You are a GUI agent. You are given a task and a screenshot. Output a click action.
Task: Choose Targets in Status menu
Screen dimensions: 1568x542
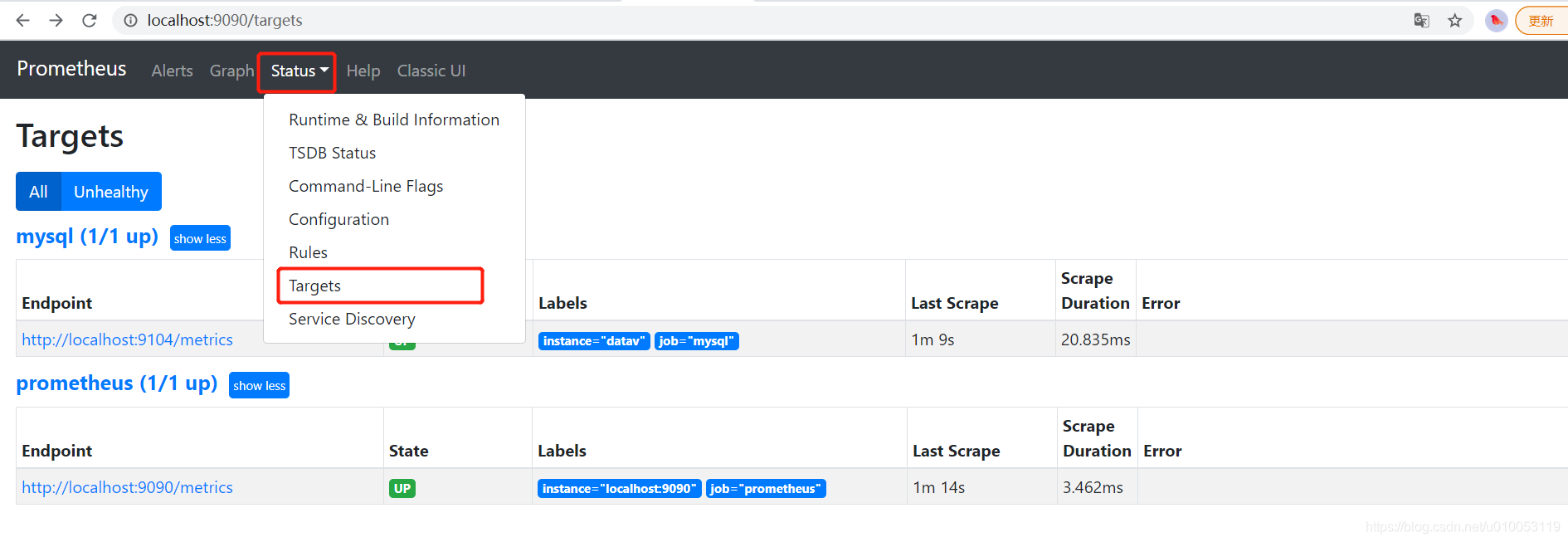394,286
